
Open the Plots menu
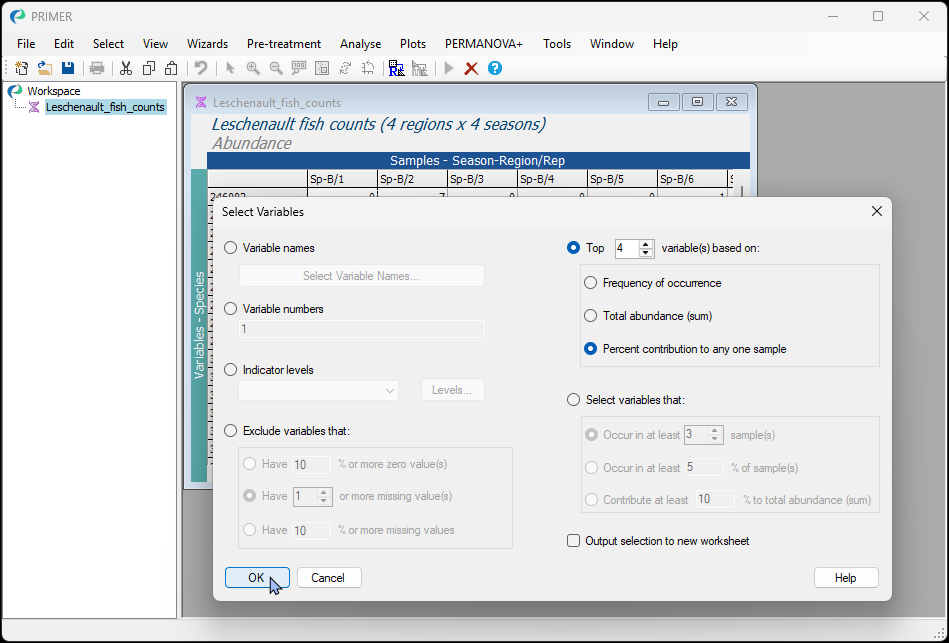pos(413,44)
